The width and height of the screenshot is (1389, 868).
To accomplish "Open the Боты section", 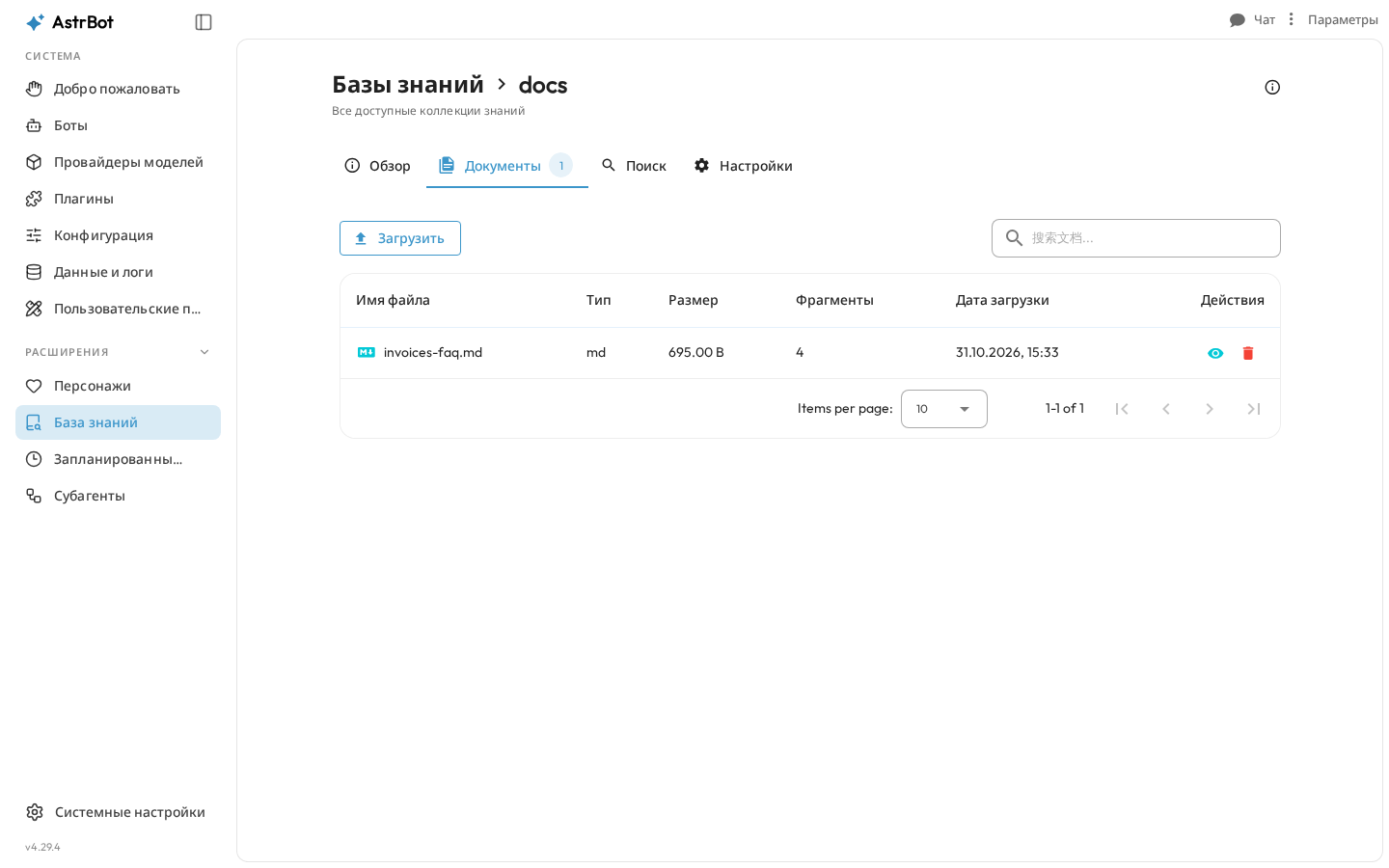I will (118, 125).
